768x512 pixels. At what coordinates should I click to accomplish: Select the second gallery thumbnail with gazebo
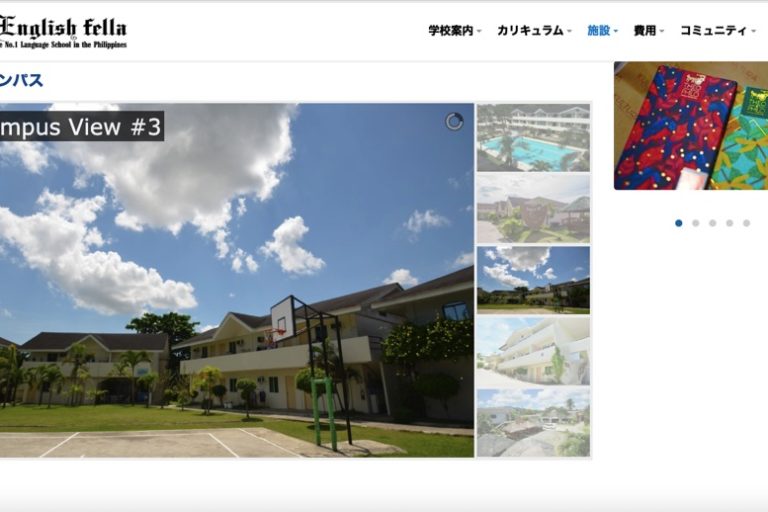click(533, 209)
